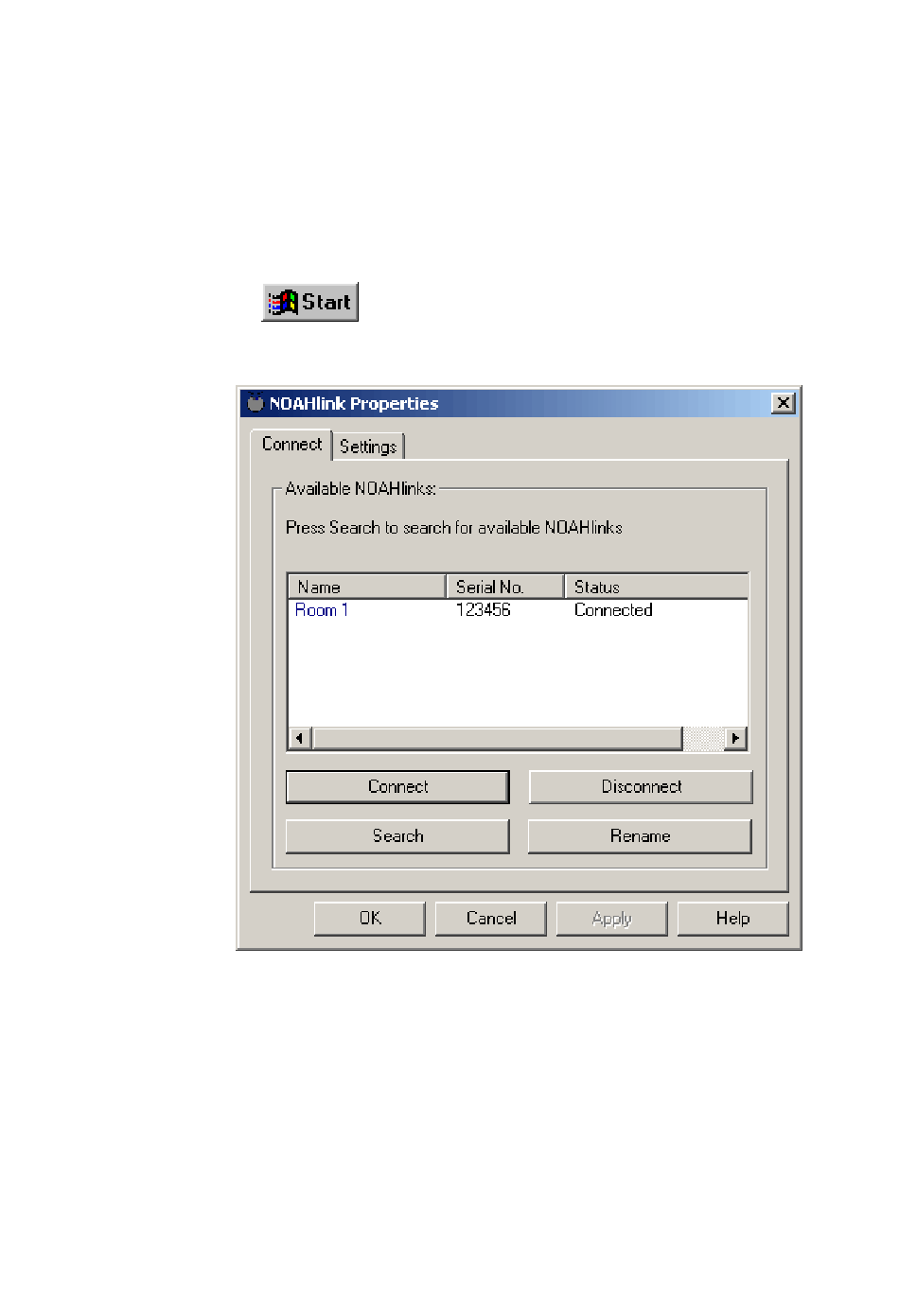Switch to the Connect tab
Viewport: 899px width, 1316px height.
pos(291,445)
